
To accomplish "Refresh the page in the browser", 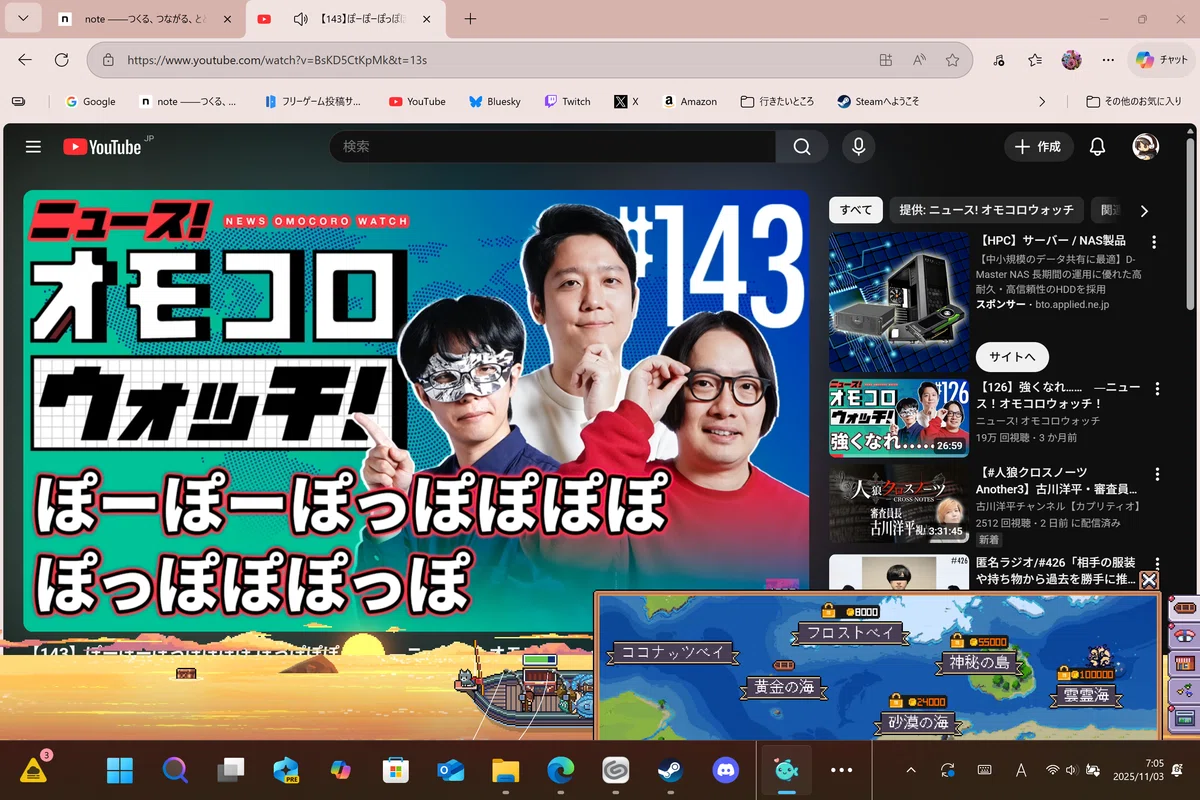I will click(x=61, y=60).
